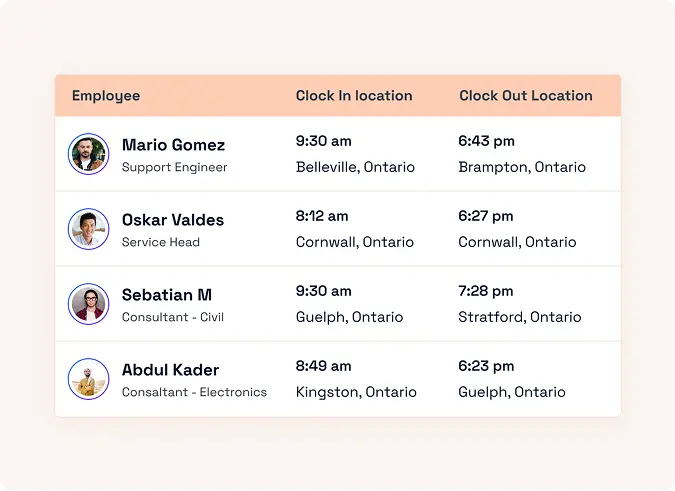Click Sebatian M's profile avatar
This screenshot has width=675, height=491.
coord(88,304)
